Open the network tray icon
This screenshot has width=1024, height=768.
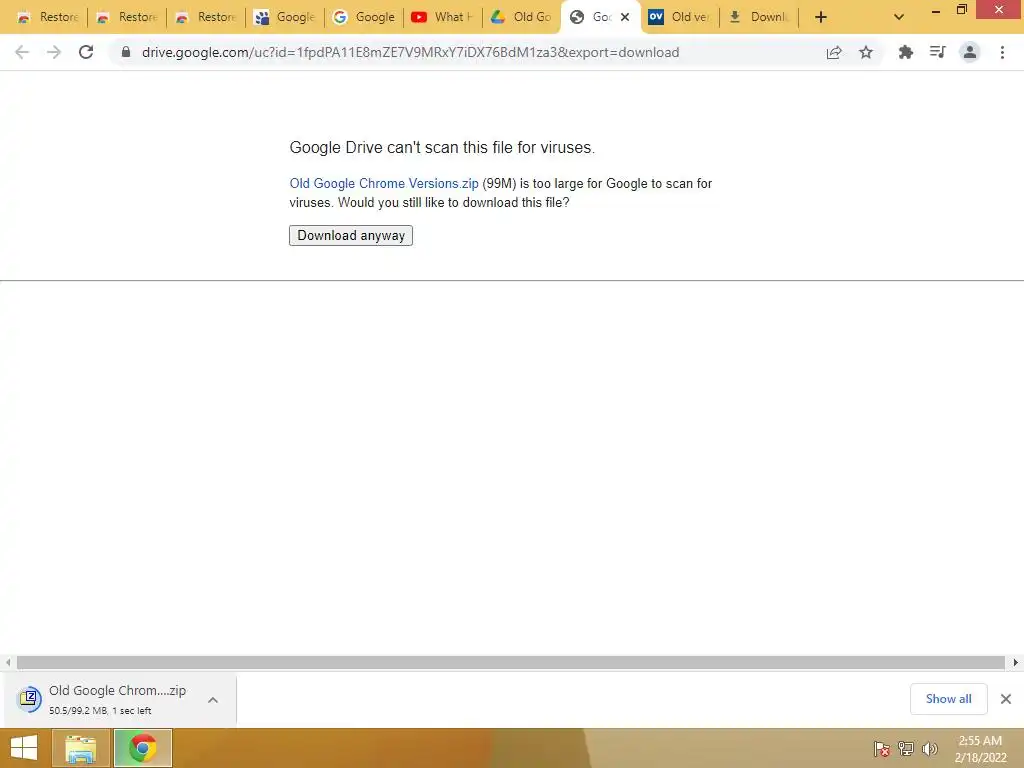click(x=906, y=748)
